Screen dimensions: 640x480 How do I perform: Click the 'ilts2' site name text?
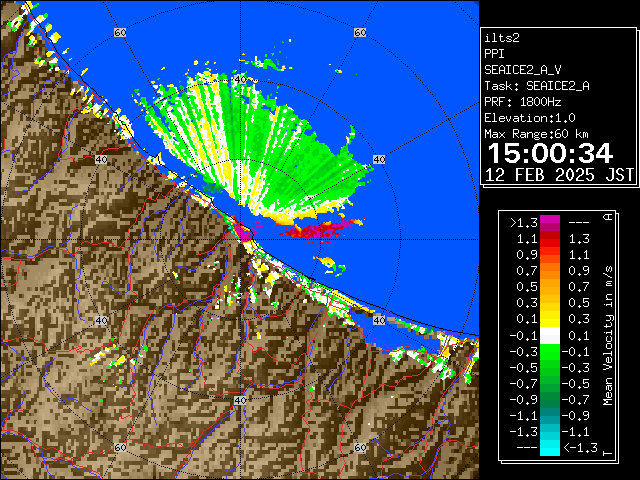click(x=502, y=38)
